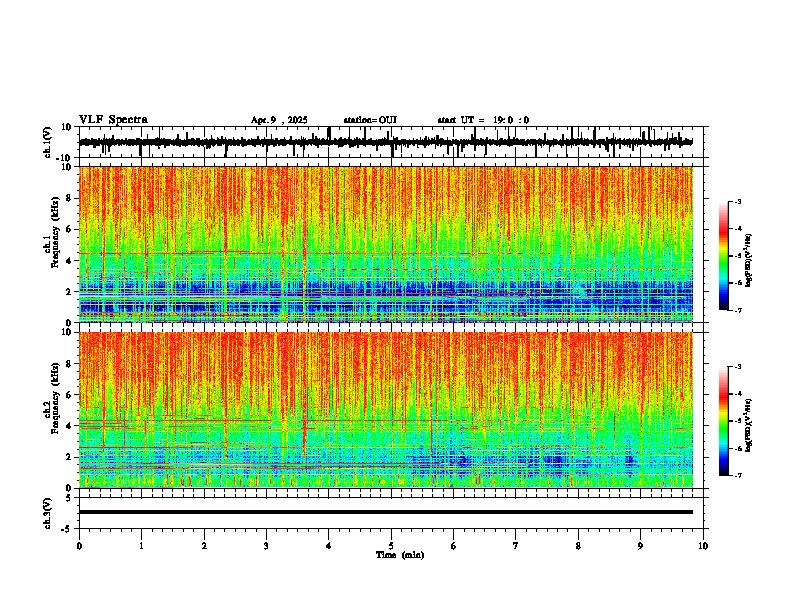Click the ch.3 flat black trace line
Screen dimensions: 792x612
tap(386, 512)
